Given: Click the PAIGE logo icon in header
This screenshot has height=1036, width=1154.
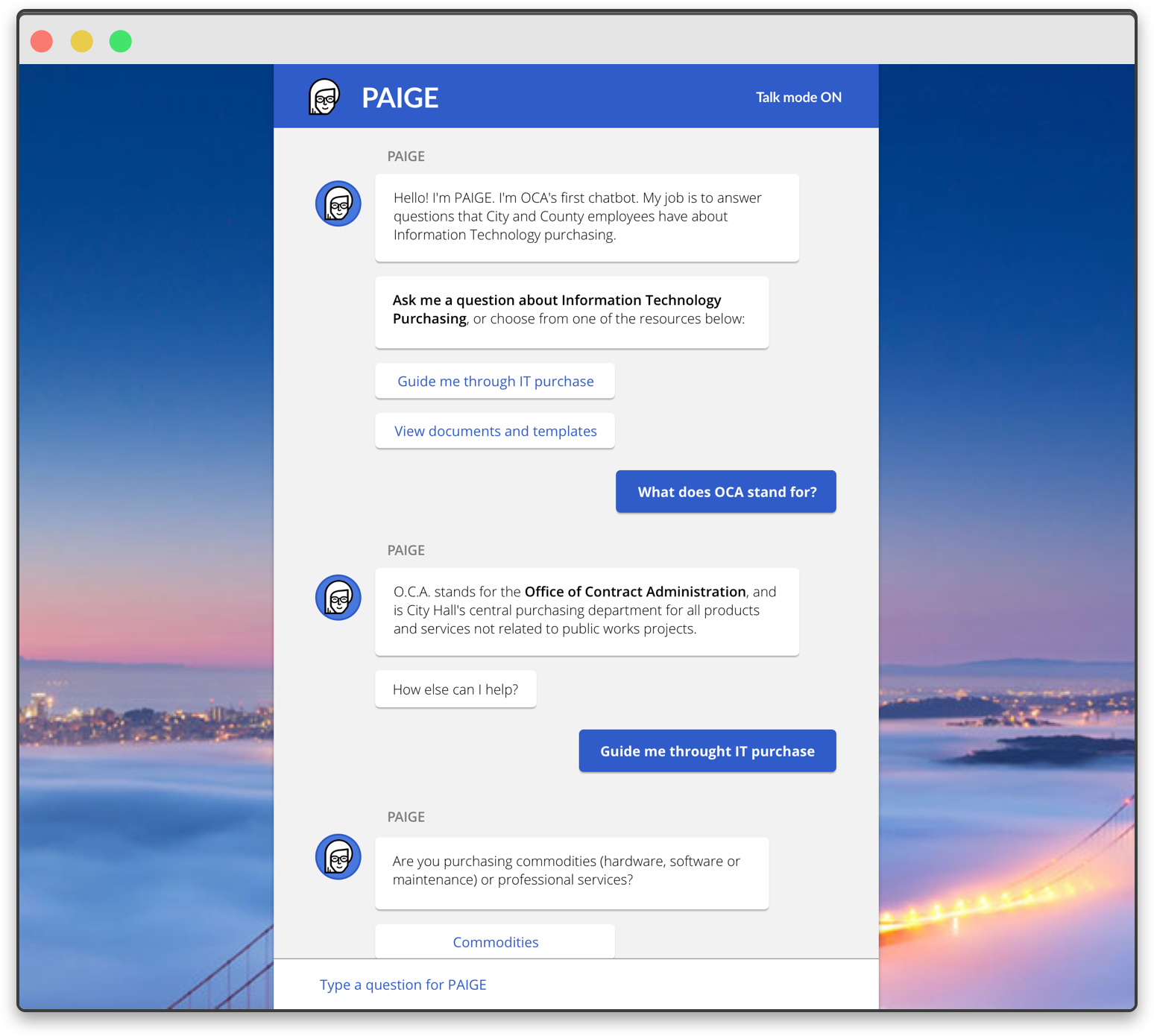Looking at the screenshot, I should (324, 97).
